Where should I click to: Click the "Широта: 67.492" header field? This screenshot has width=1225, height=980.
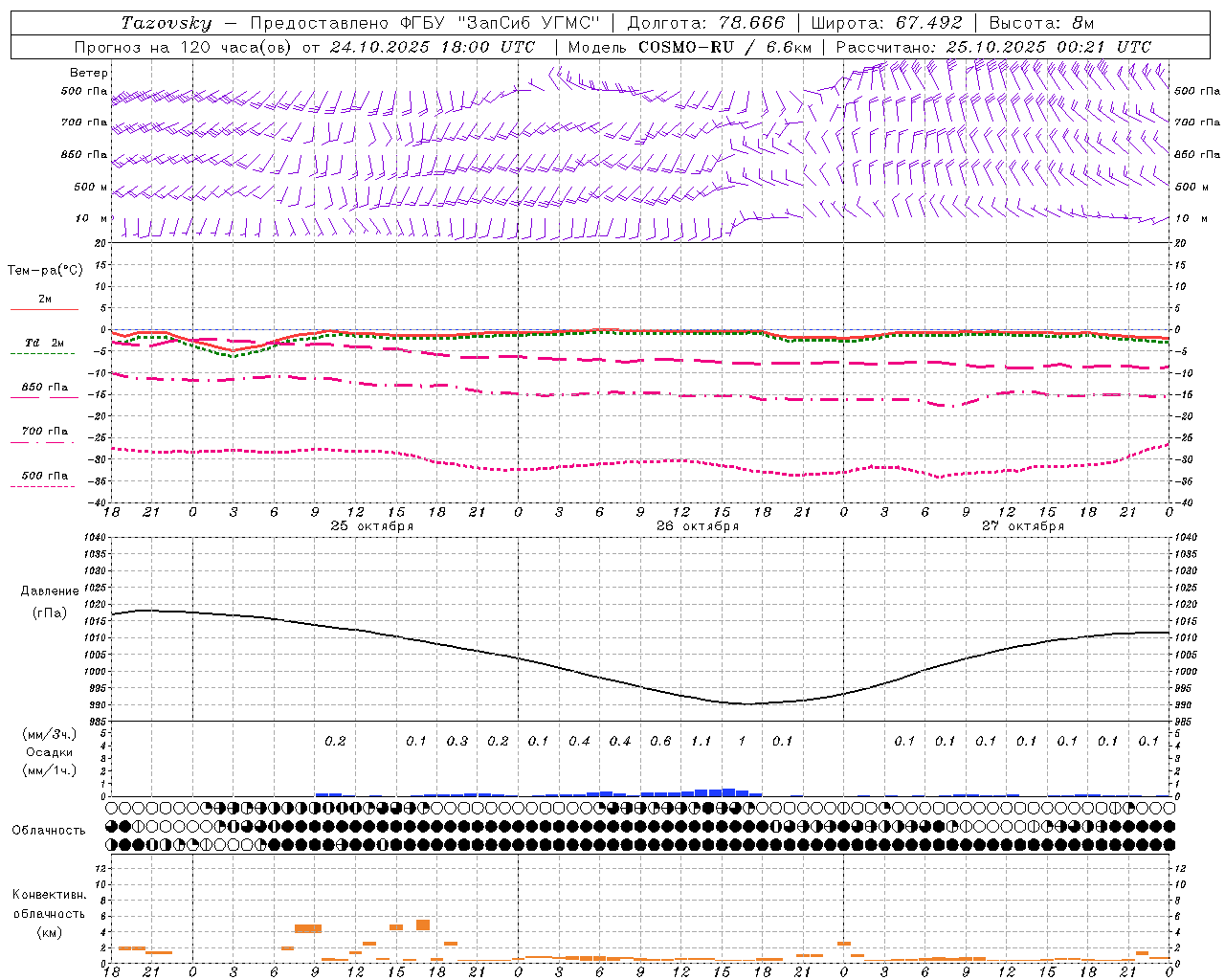tap(886, 23)
